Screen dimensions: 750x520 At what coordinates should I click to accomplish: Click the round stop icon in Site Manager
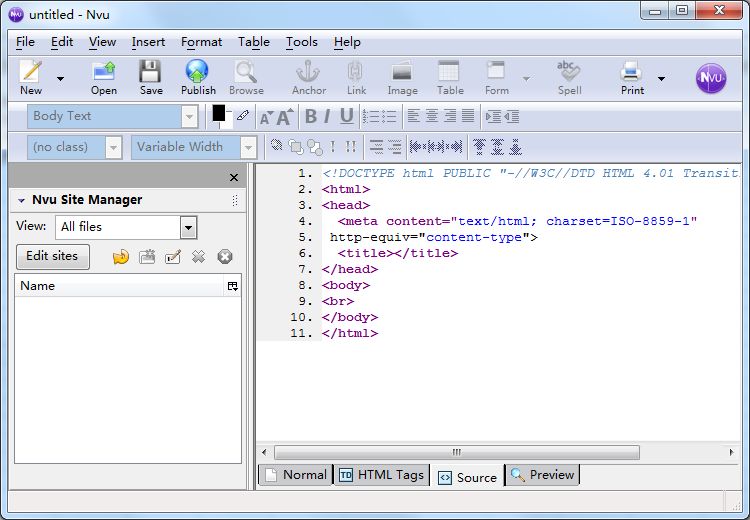click(225, 257)
